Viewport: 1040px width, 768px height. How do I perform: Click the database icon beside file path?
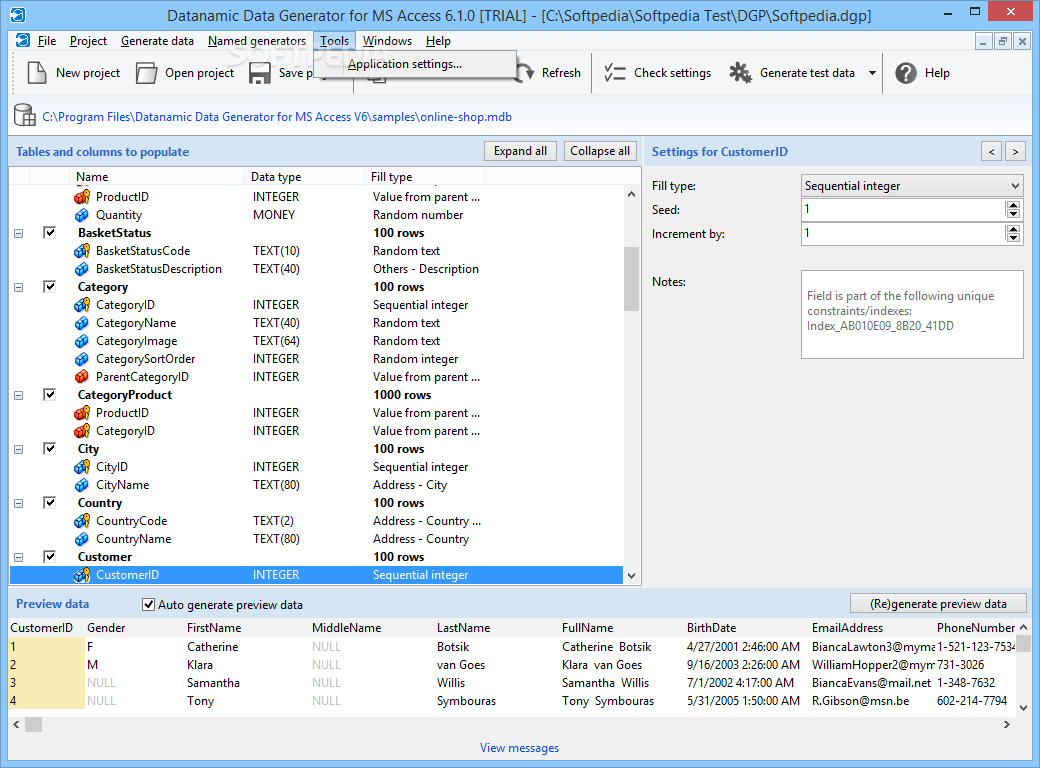click(x=25, y=115)
